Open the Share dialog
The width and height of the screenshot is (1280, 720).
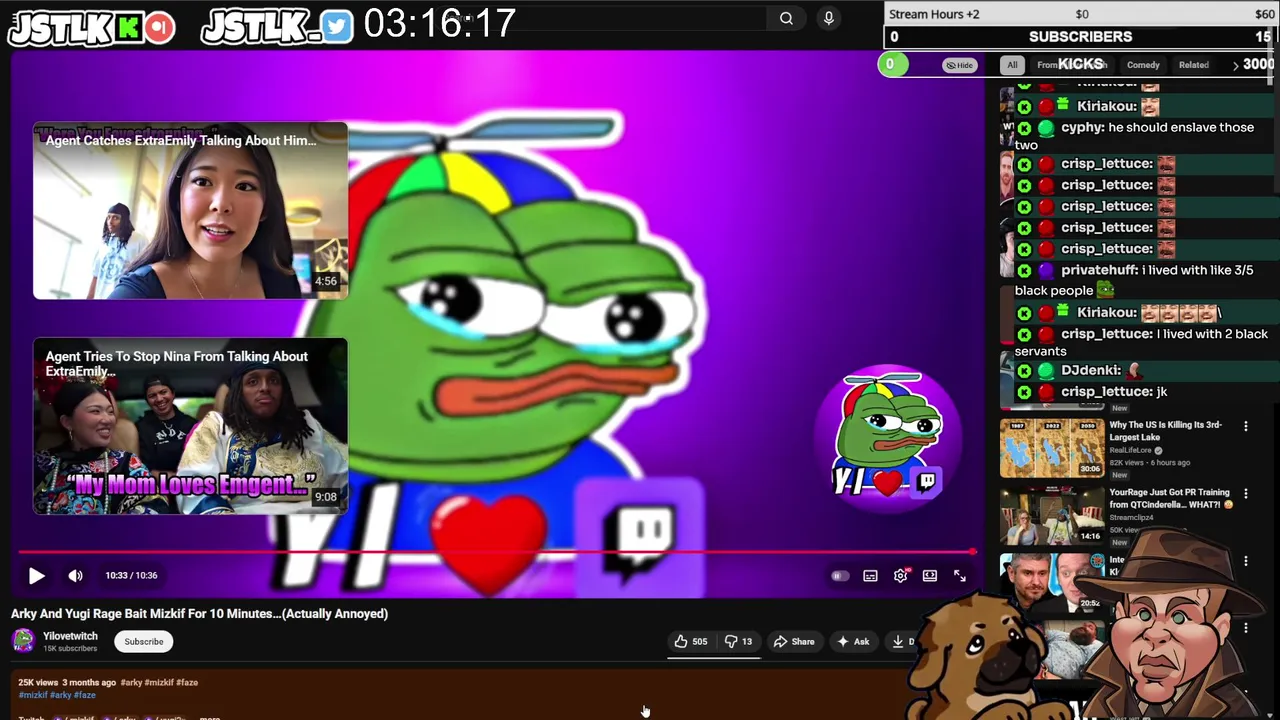click(x=795, y=642)
